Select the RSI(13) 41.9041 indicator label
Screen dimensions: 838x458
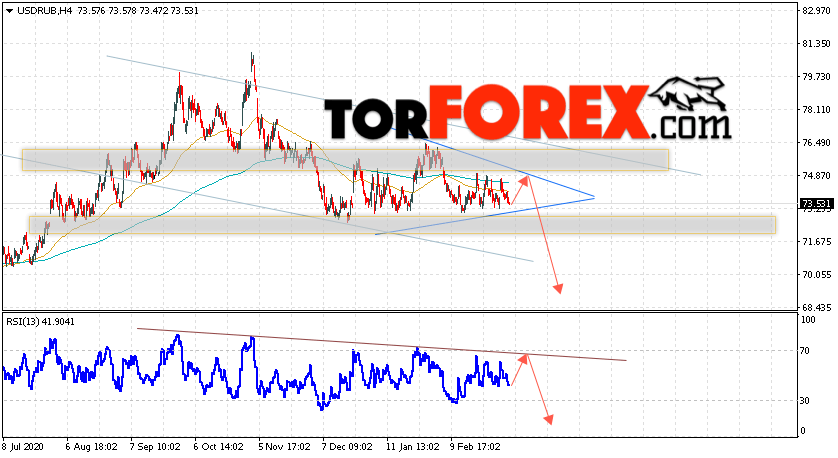click(x=41, y=322)
